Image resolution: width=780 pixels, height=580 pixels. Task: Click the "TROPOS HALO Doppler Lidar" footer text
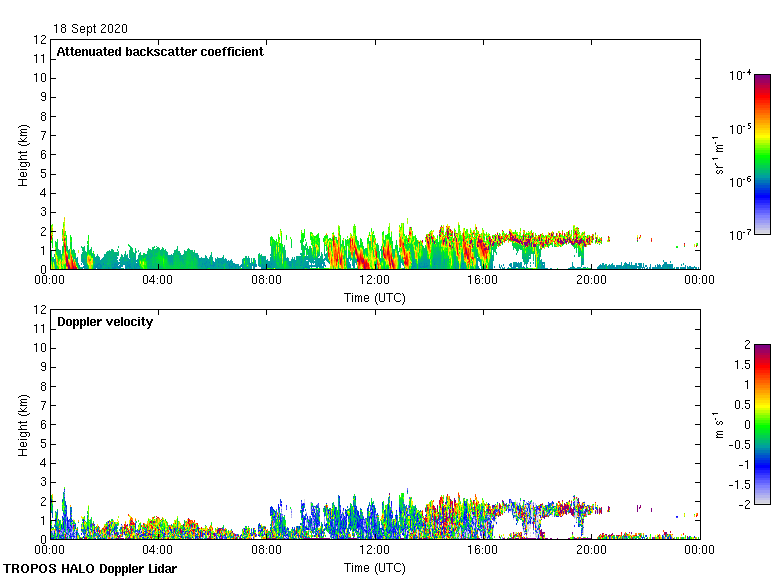click(89, 569)
